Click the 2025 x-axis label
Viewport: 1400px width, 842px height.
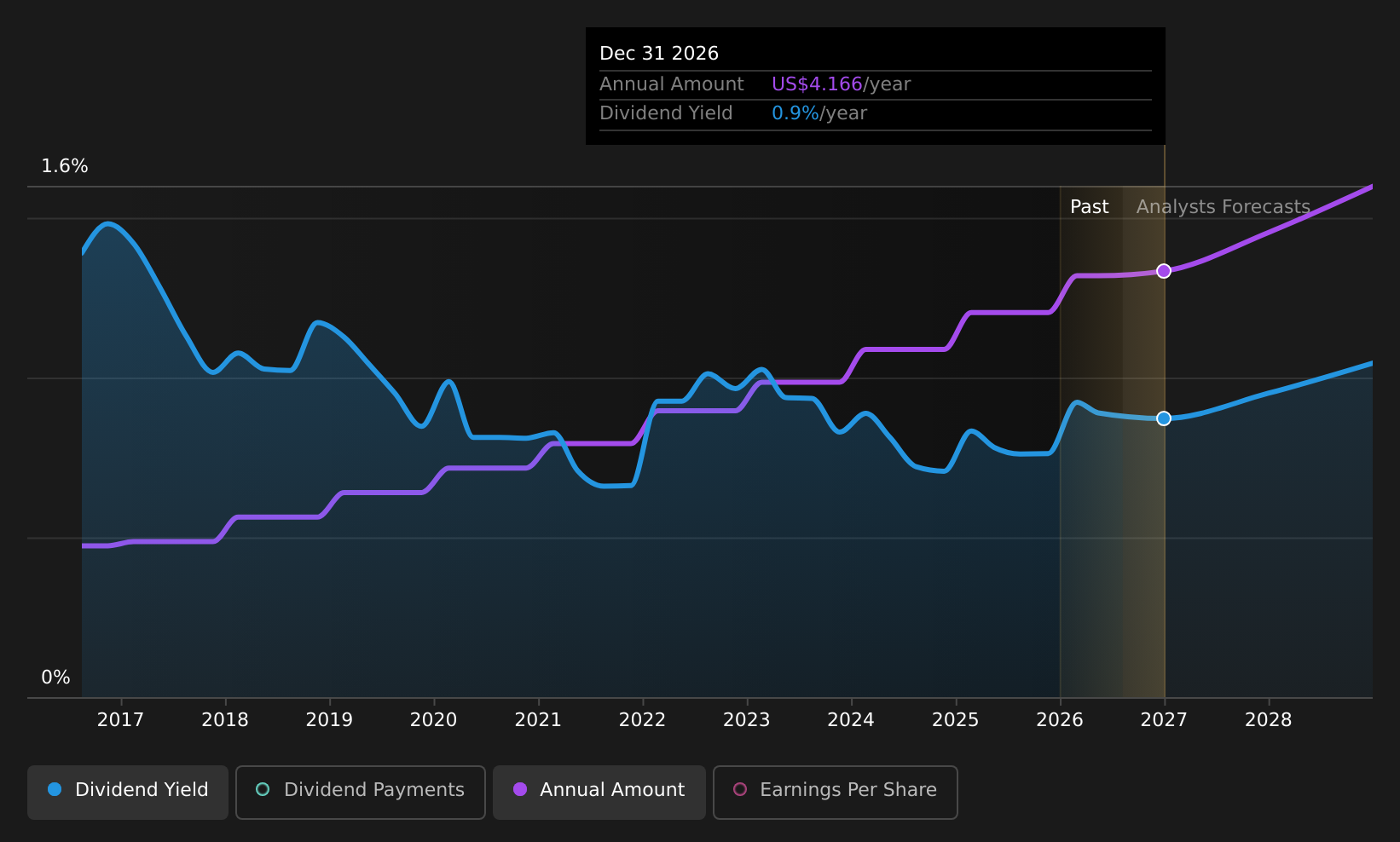coord(956,720)
